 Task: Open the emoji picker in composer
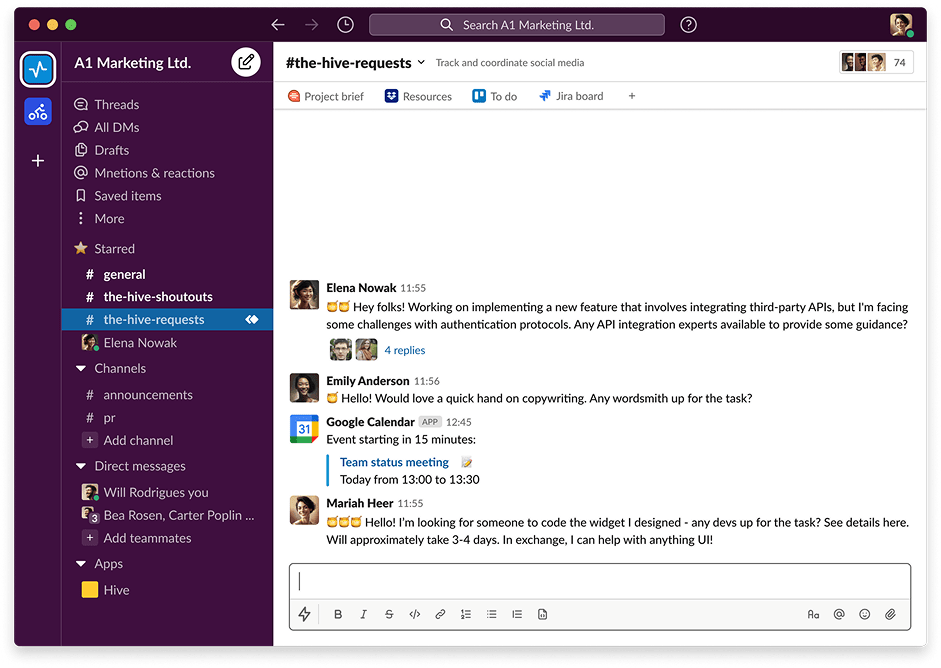coord(864,614)
